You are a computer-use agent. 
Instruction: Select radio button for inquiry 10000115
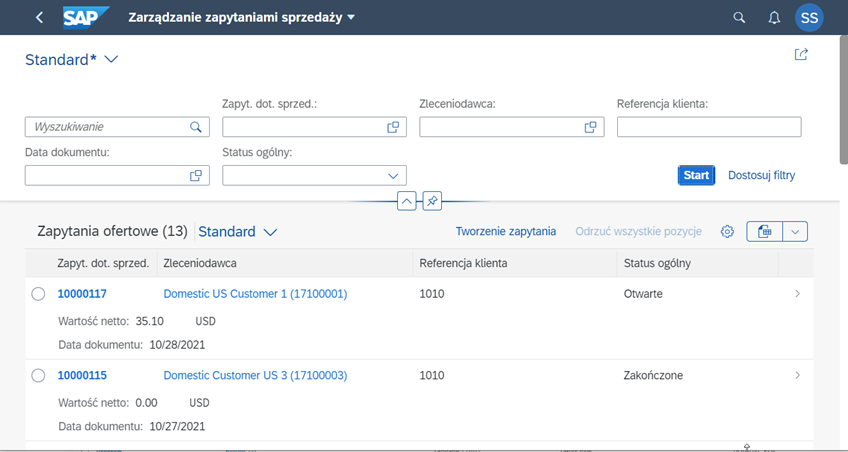click(38, 375)
